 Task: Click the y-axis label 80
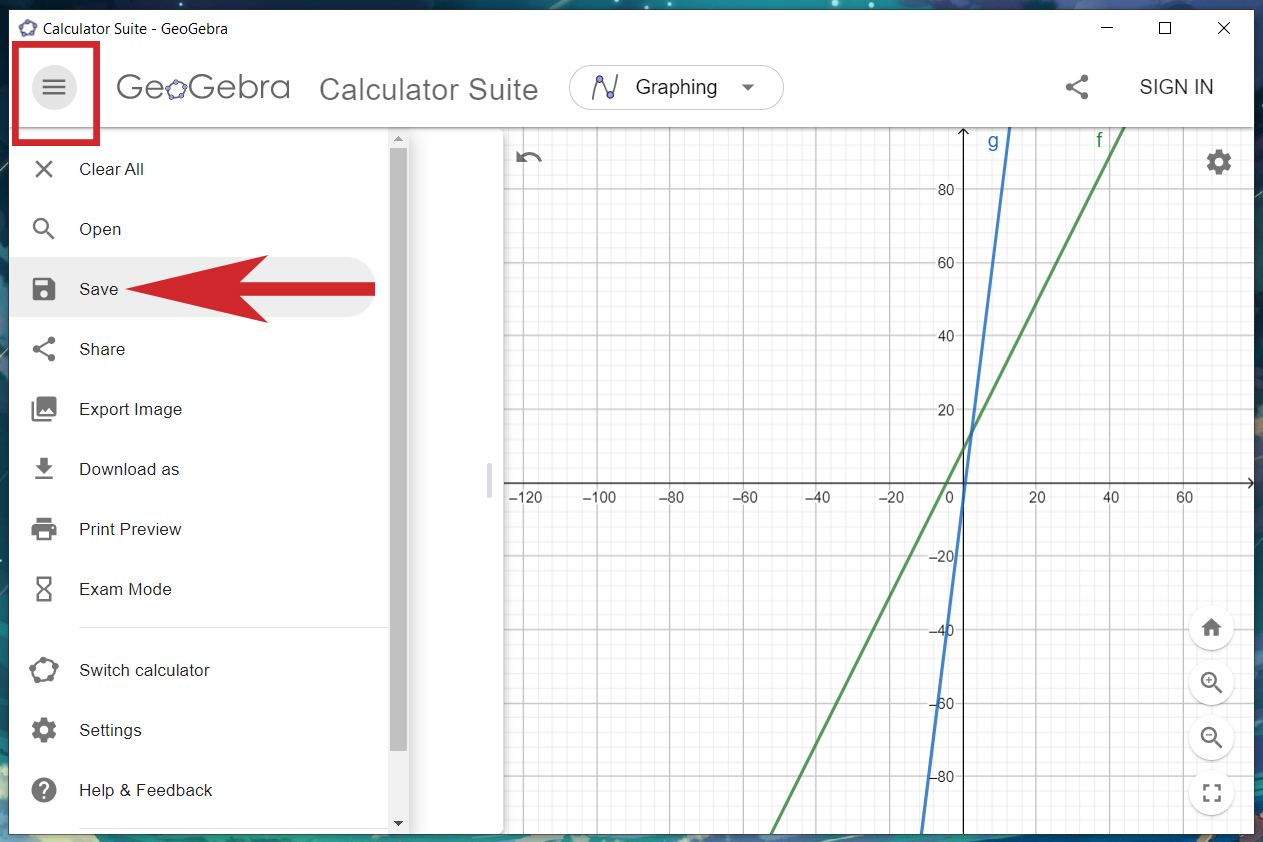point(945,189)
